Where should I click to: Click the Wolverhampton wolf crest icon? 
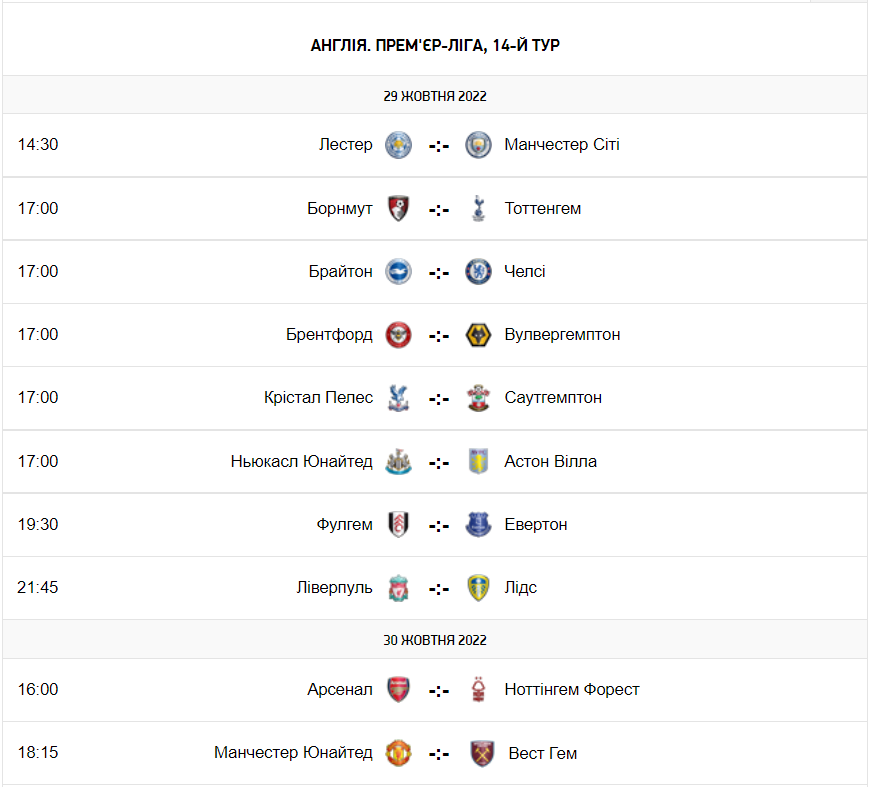[x=479, y=335]
